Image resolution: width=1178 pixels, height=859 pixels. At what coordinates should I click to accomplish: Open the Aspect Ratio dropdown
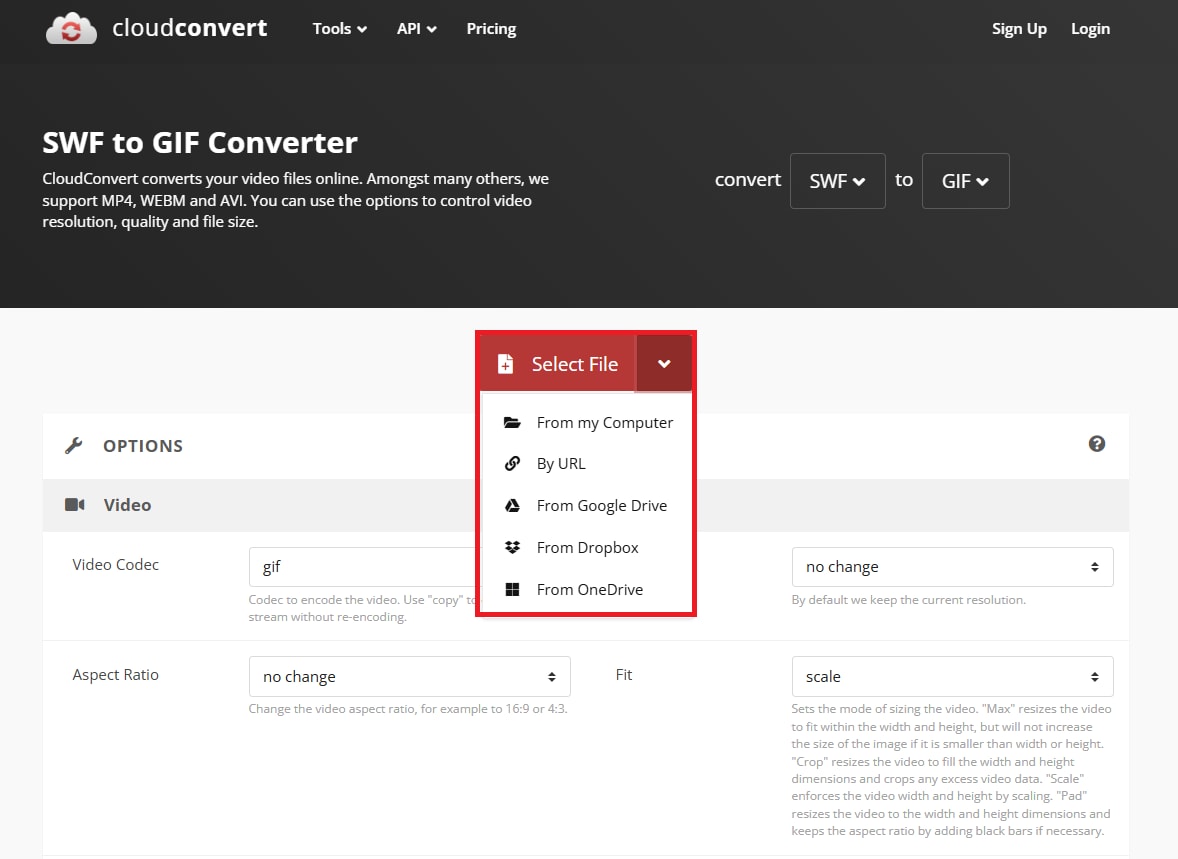tap(409, 676)
